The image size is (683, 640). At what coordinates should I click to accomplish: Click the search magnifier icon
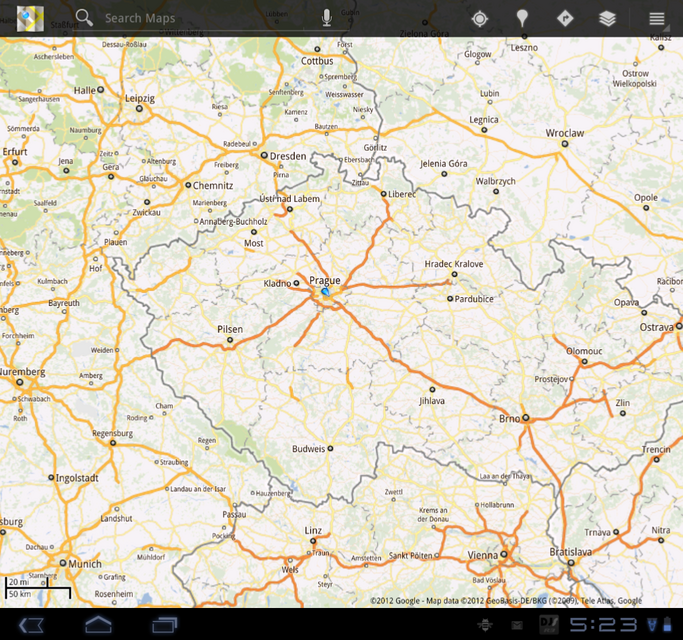(x=84, y=18)
